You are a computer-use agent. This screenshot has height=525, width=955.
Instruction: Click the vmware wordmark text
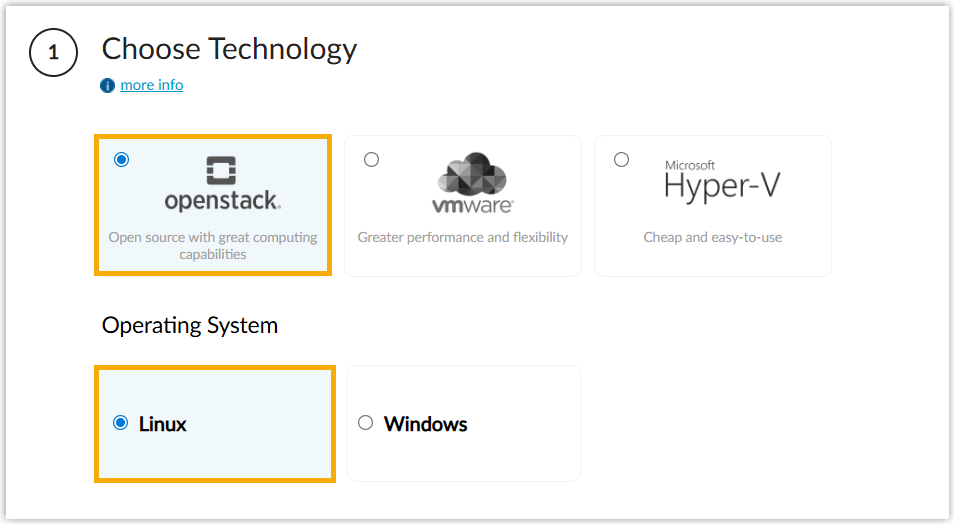click(x=473, y=206)
